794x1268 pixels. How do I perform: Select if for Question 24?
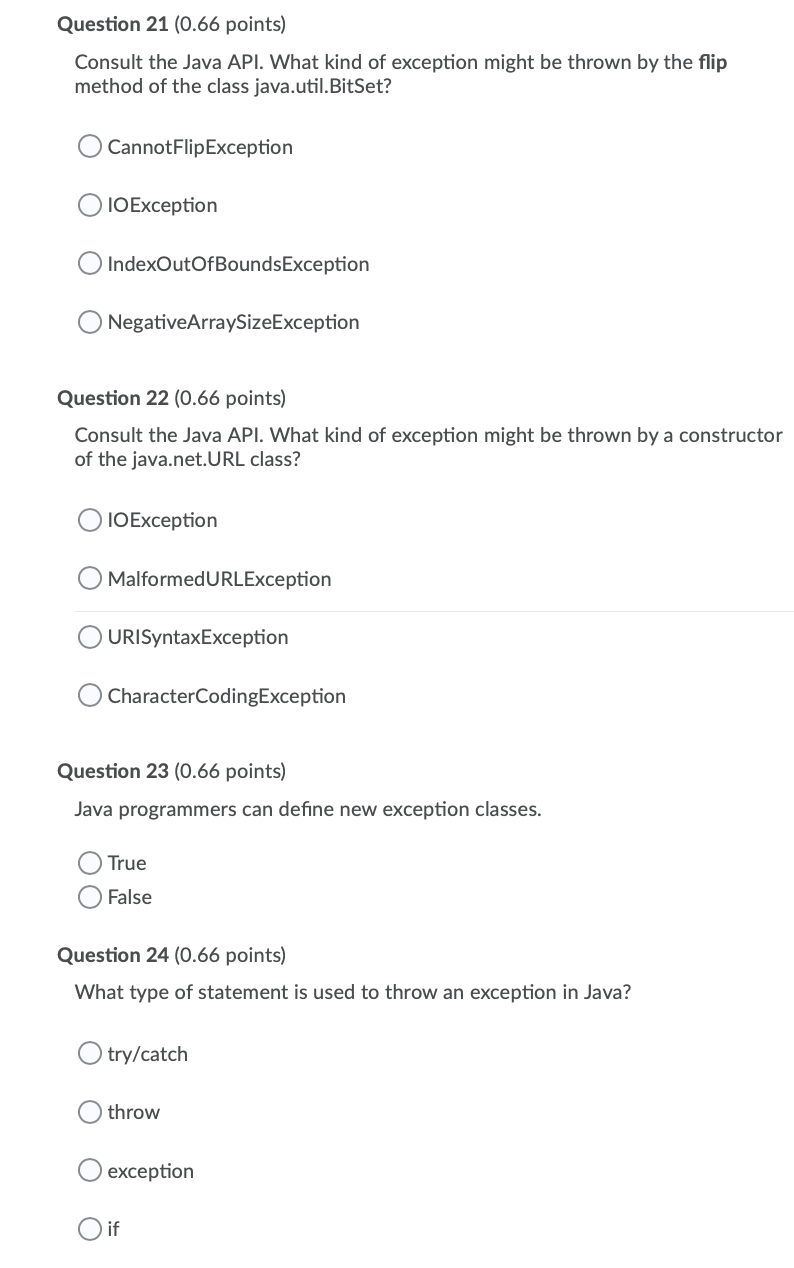pos(89,1229)
